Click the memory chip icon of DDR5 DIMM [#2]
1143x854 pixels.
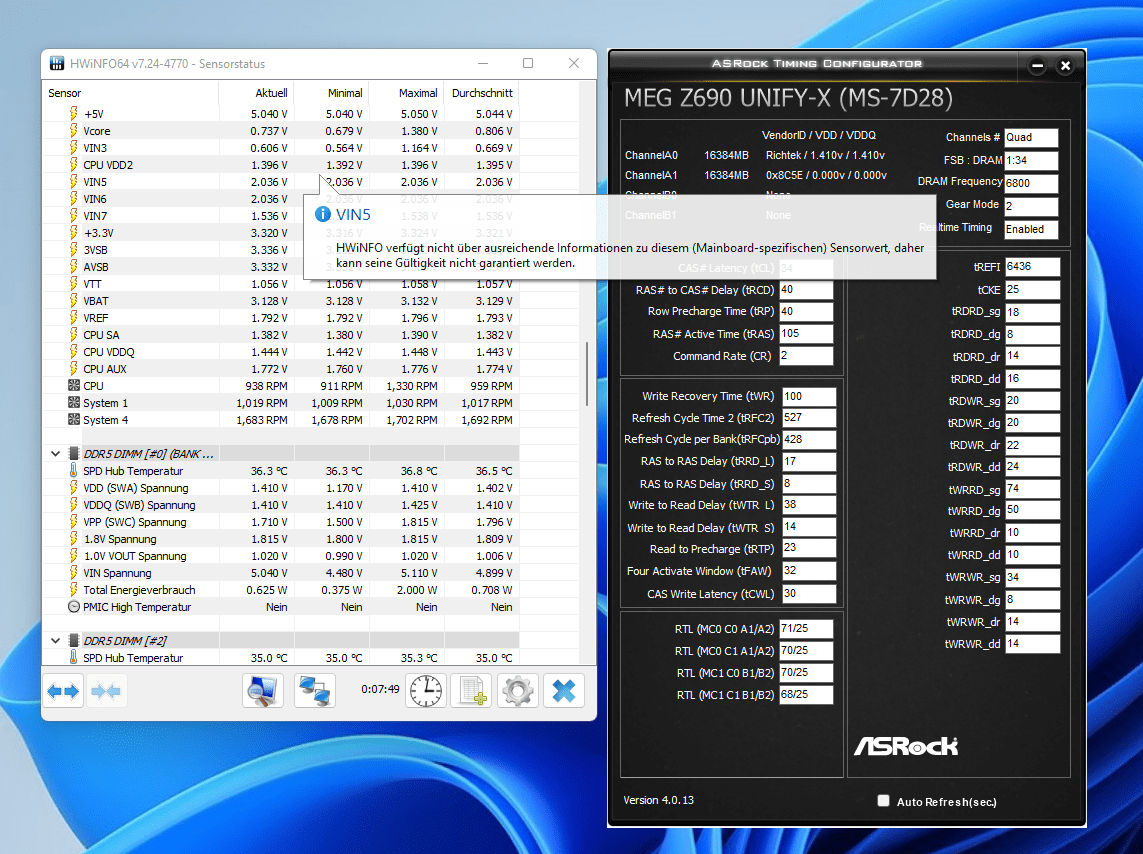(x=74, y=640)
